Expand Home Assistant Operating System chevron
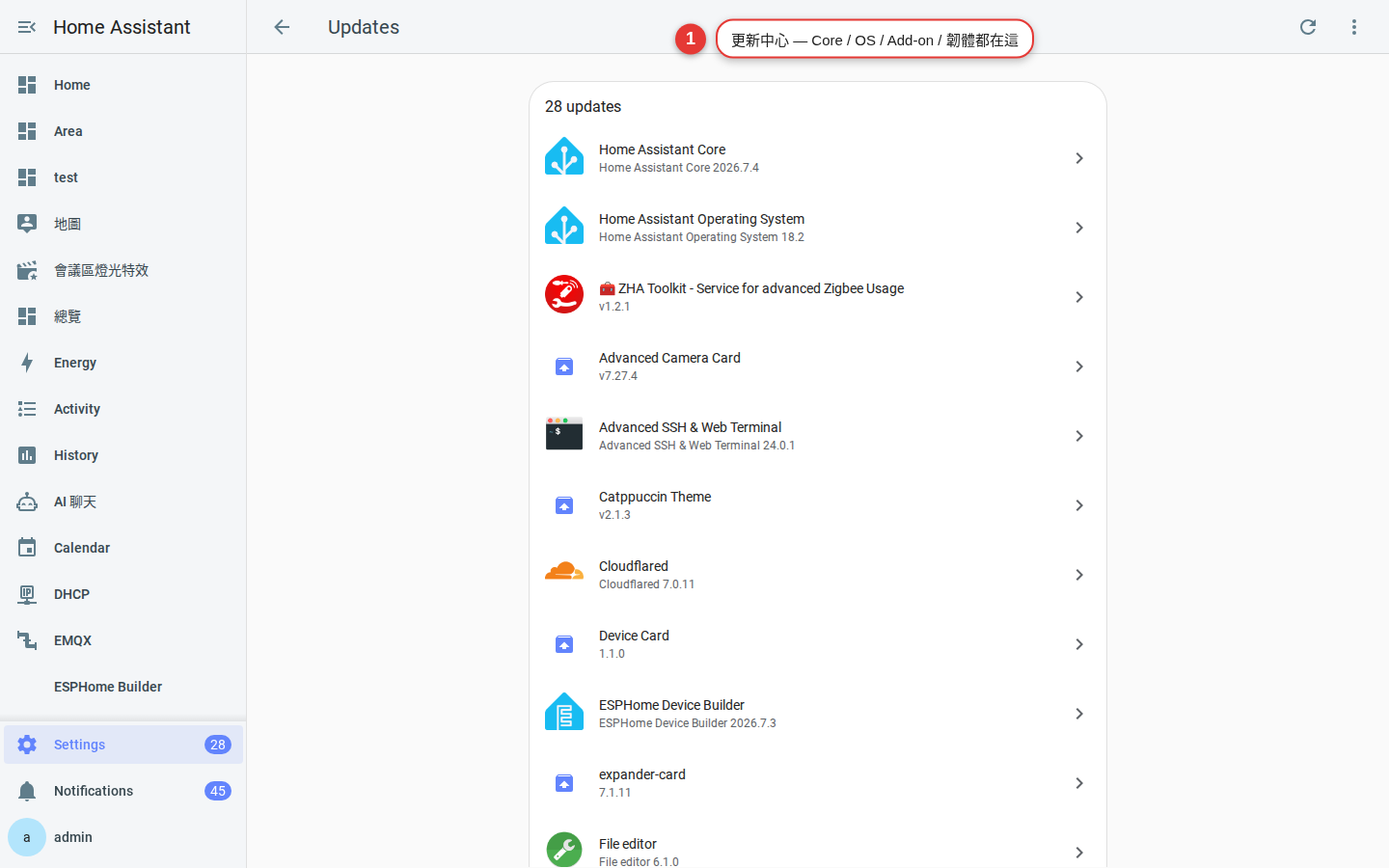The image size is (1389, 868). tap(1079, 228)
